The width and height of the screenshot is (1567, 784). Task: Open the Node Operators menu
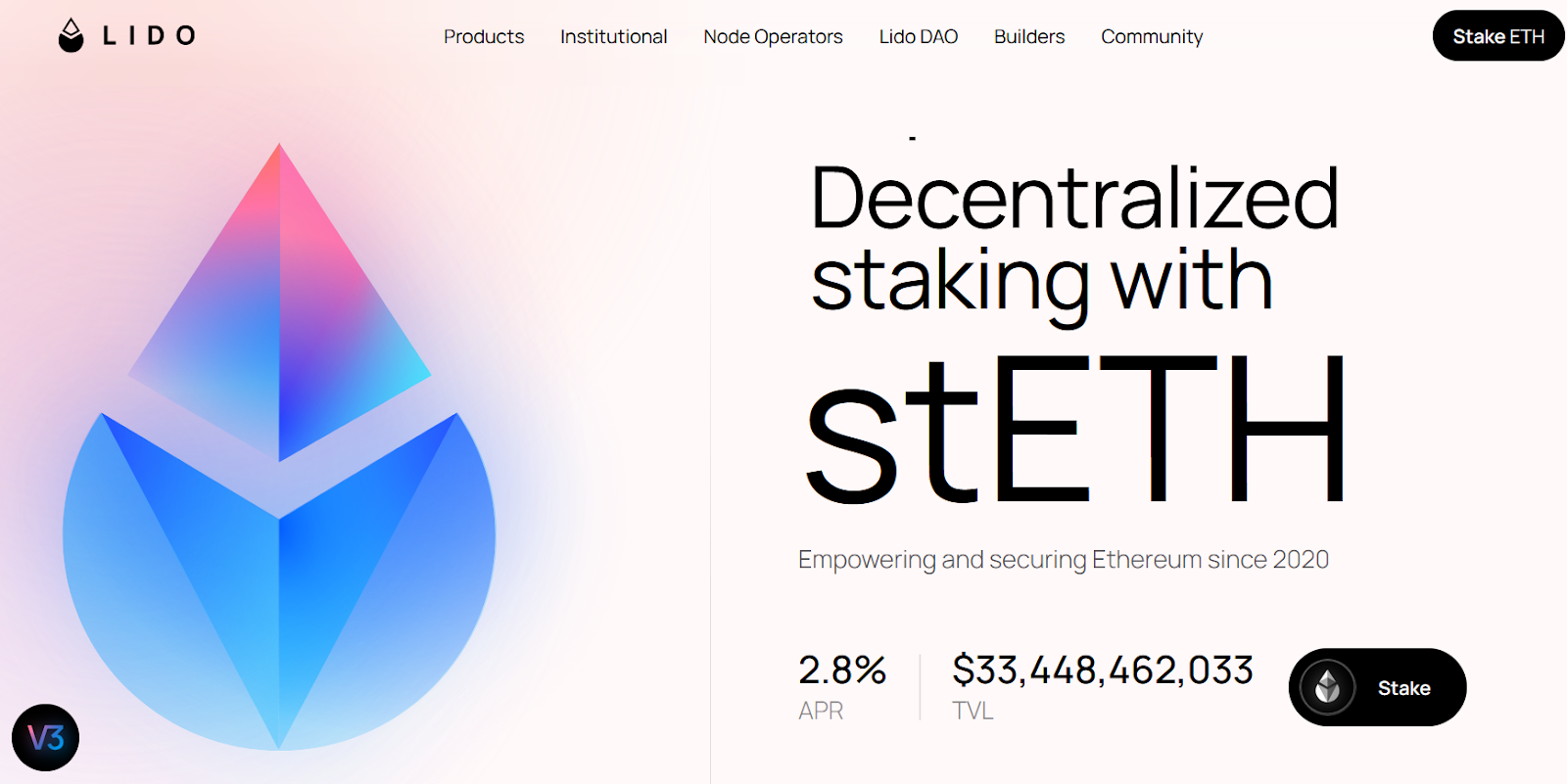tap(773, 36)
